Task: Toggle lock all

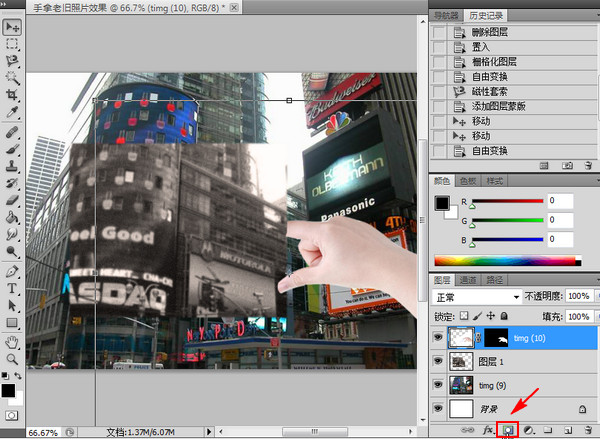Action: tap(504, 316)
